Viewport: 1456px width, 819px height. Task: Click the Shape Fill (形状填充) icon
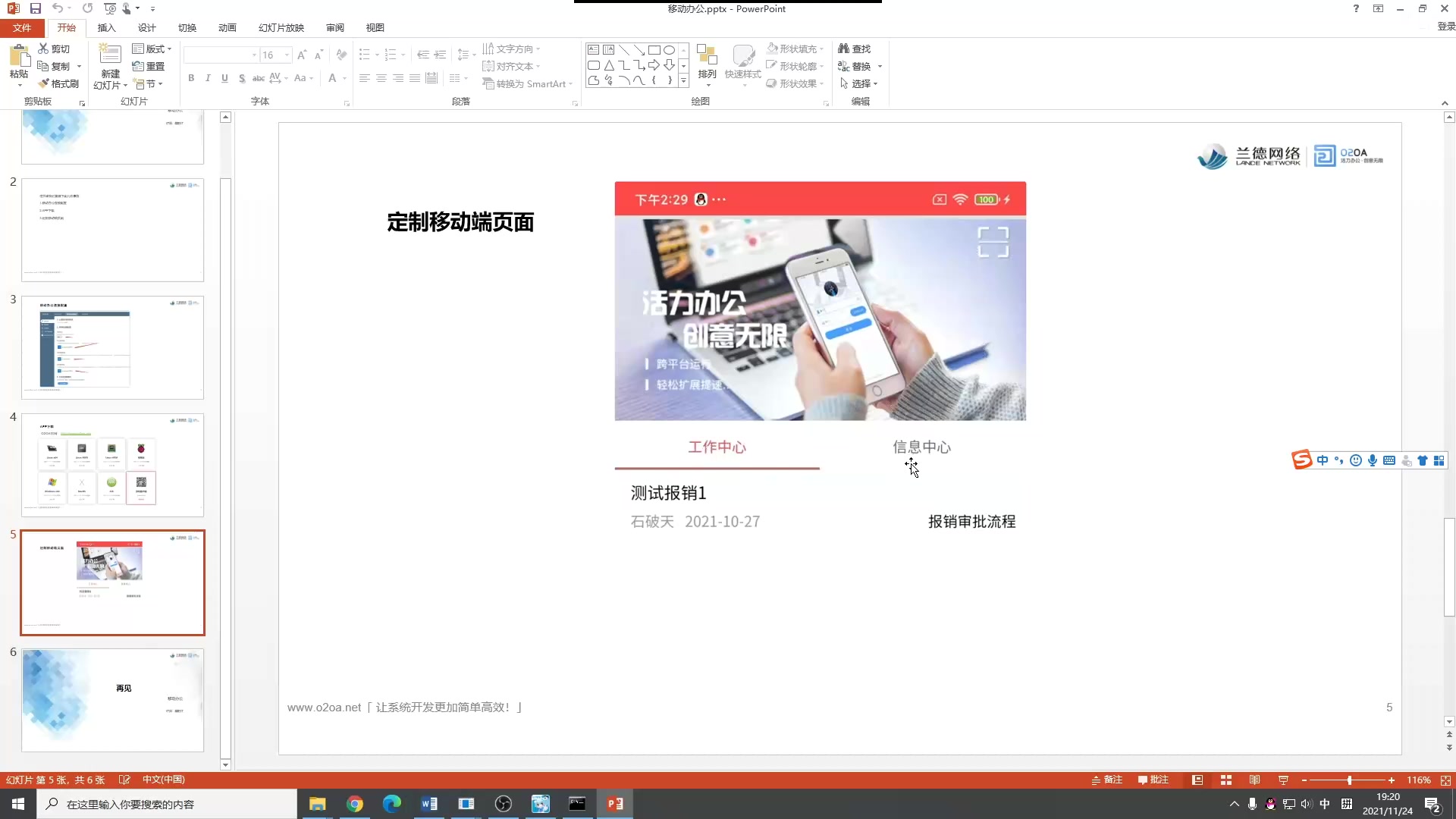pos(772,49)
